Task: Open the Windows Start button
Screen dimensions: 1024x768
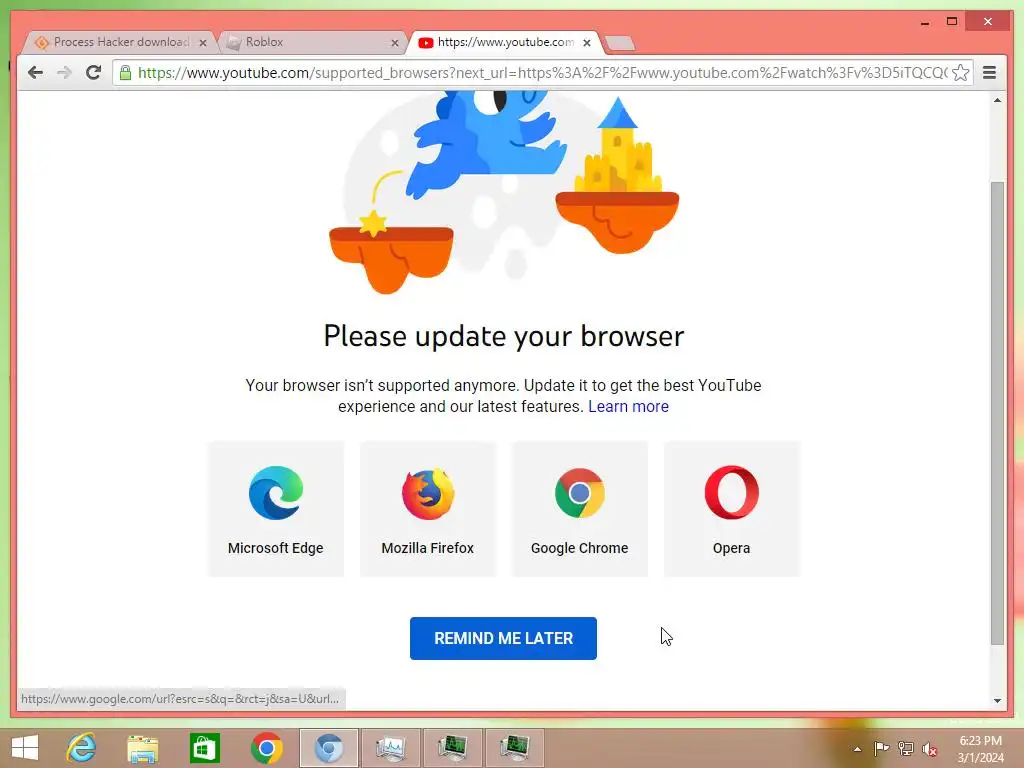Action: 25,748
